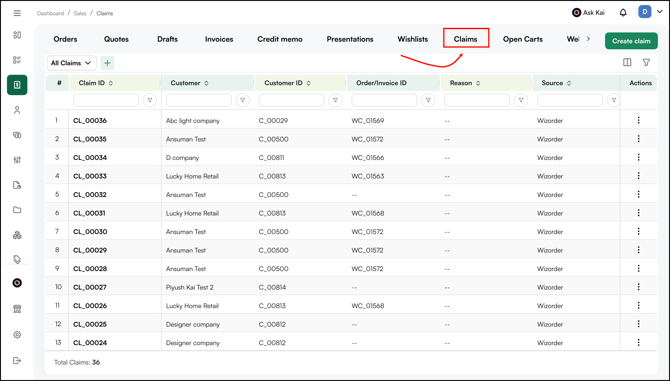Open the column layout icon

(627, 62)
